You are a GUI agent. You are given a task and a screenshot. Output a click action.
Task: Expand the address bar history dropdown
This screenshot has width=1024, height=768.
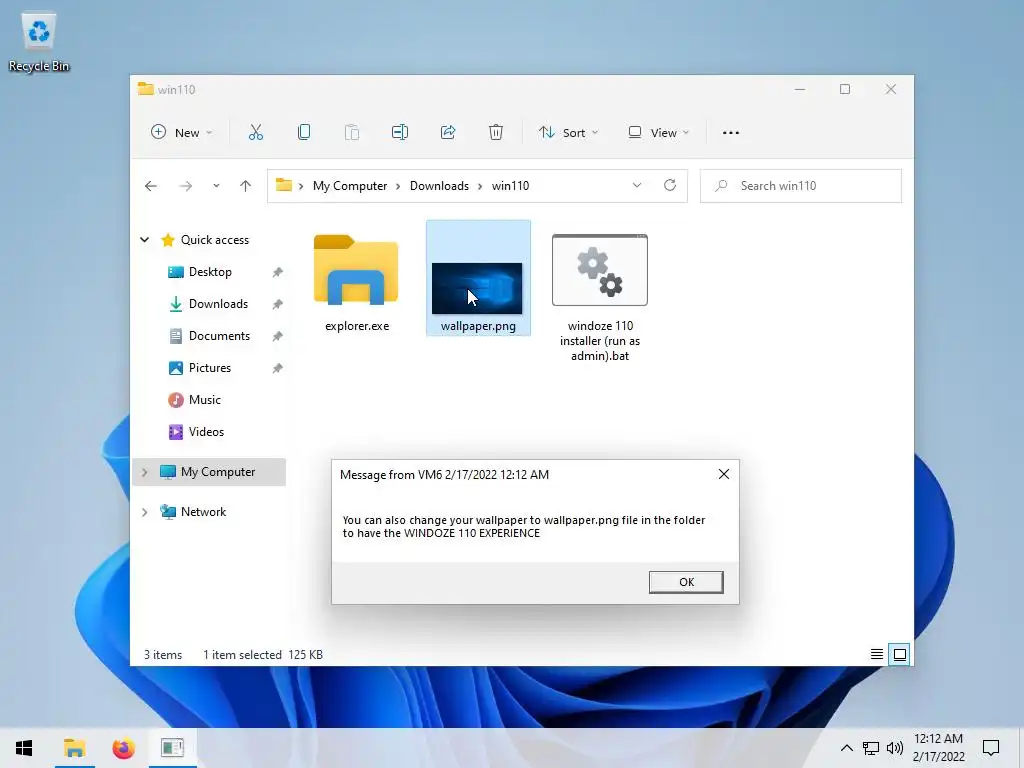637,185
